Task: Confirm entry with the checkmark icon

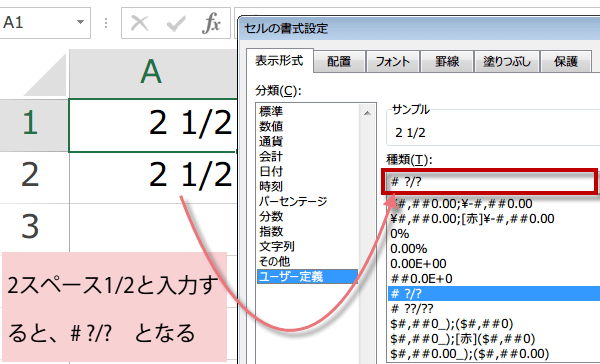Action: coord(176,24)
